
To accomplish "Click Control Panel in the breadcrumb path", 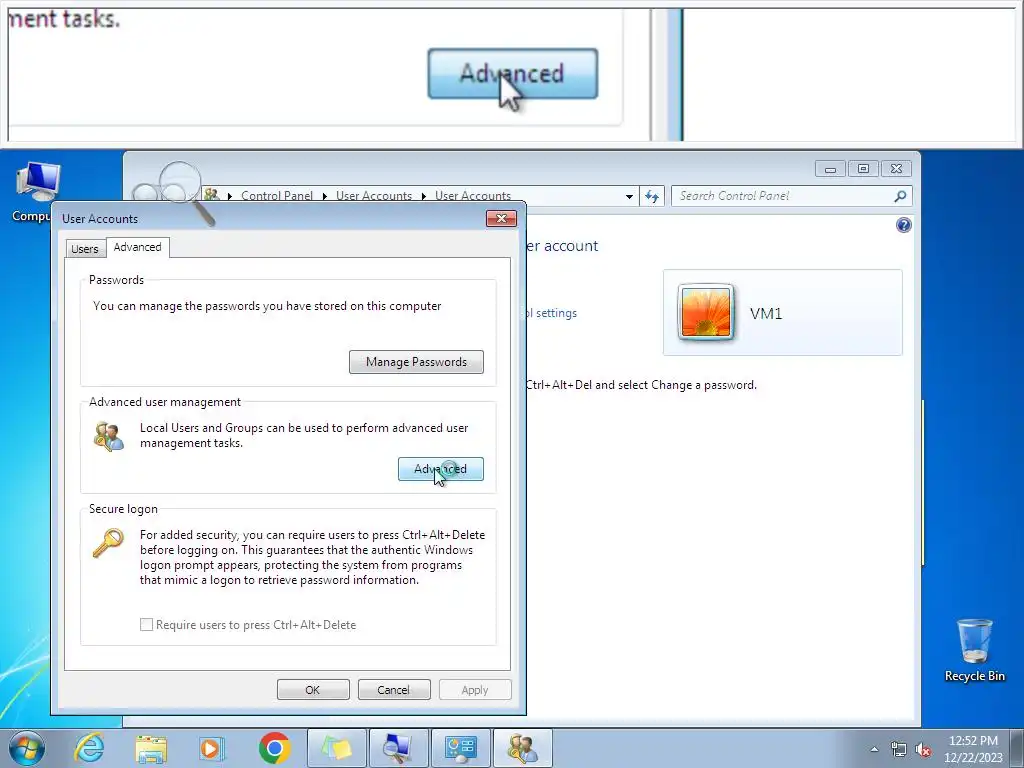I will coord(277,195).
